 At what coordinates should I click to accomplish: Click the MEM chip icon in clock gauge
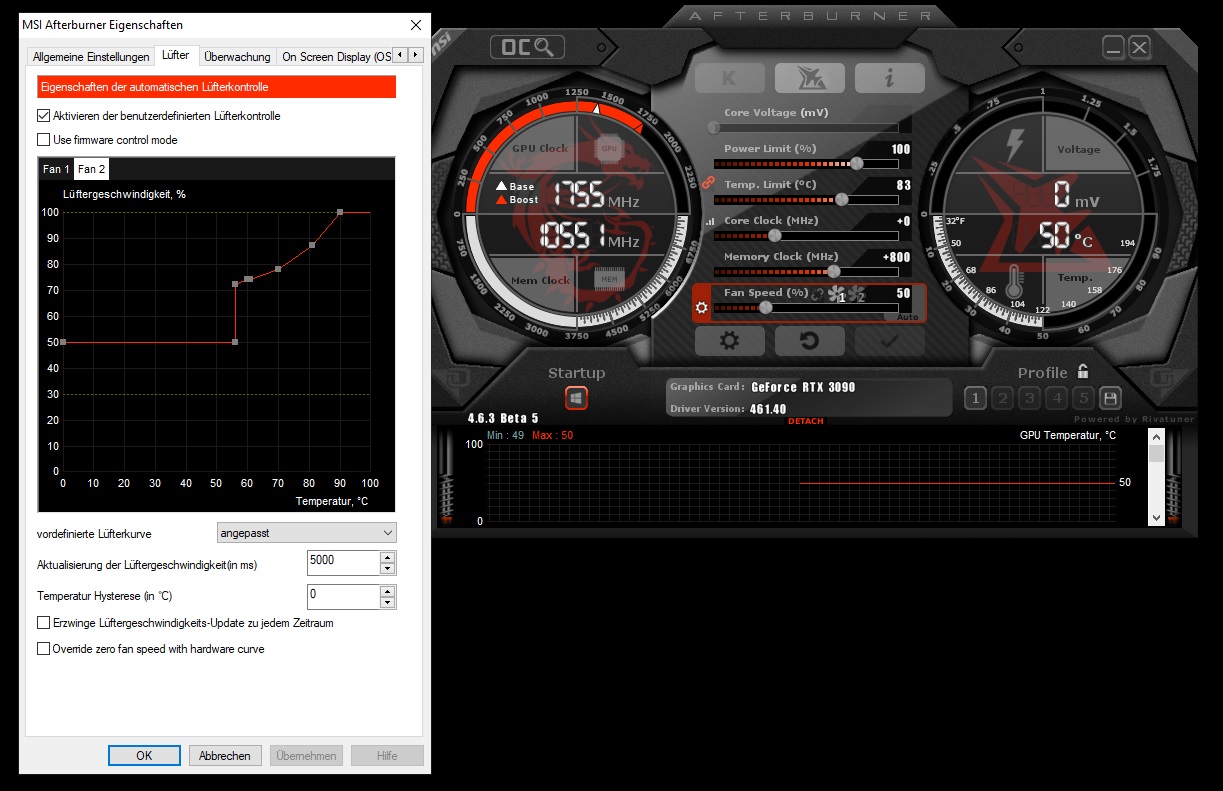[x=609, y=279]
